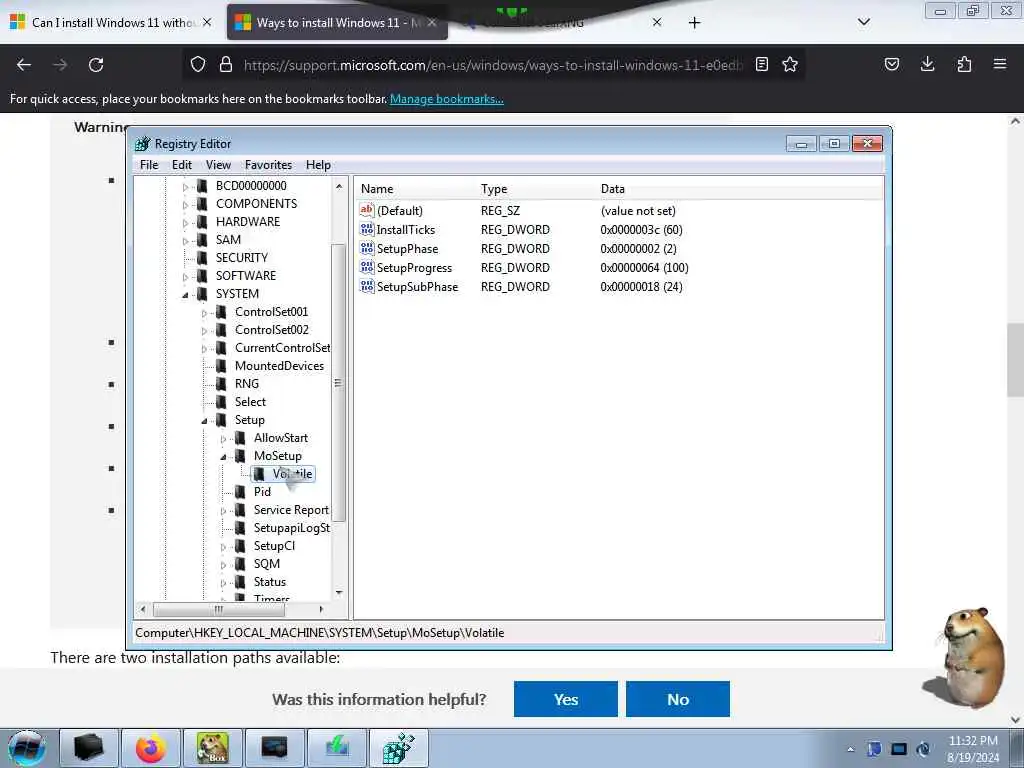Screen dimensions: 1024x768
Task: Open the hamster Box app in taskbar
Action: (x=212, y=748)
